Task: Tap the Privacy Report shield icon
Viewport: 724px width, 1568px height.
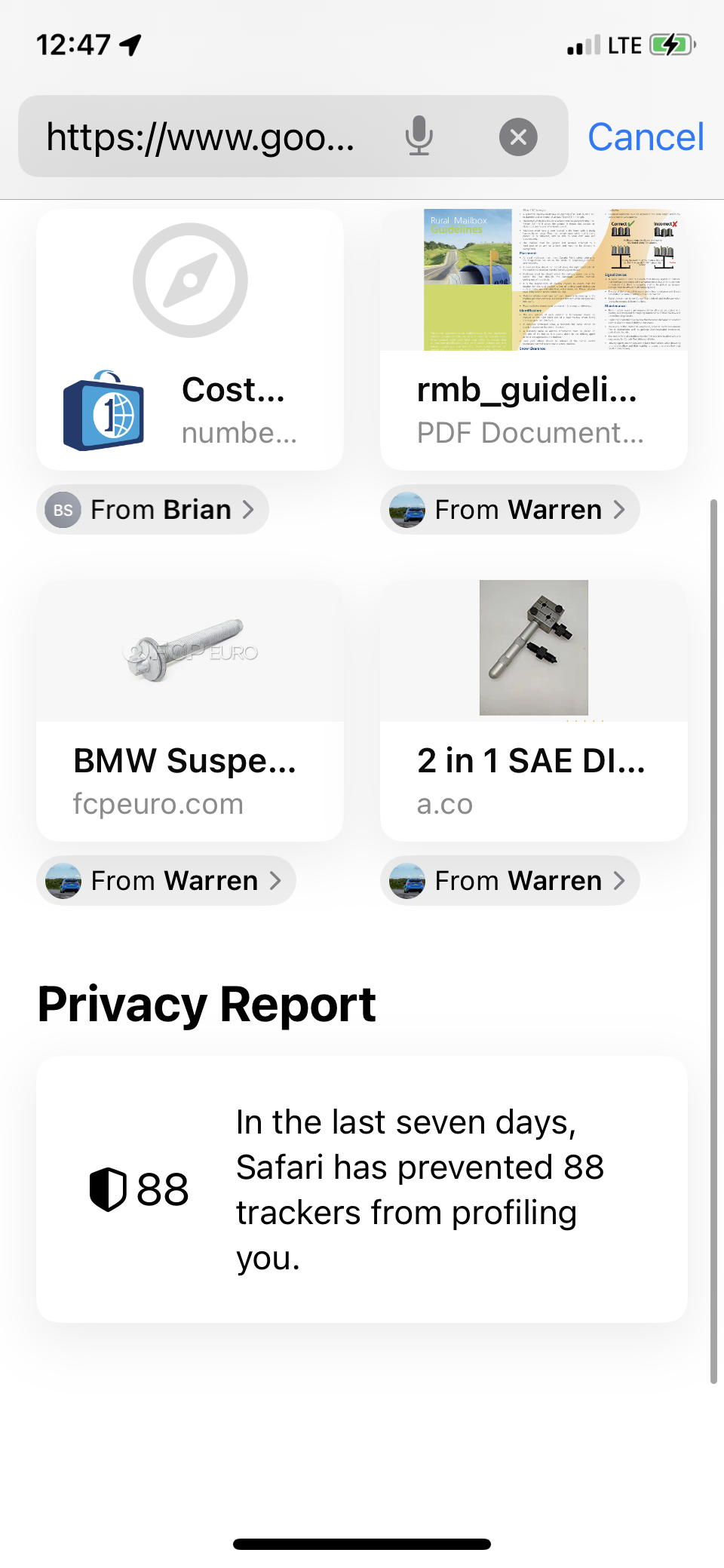Action: coord(108,1189)
